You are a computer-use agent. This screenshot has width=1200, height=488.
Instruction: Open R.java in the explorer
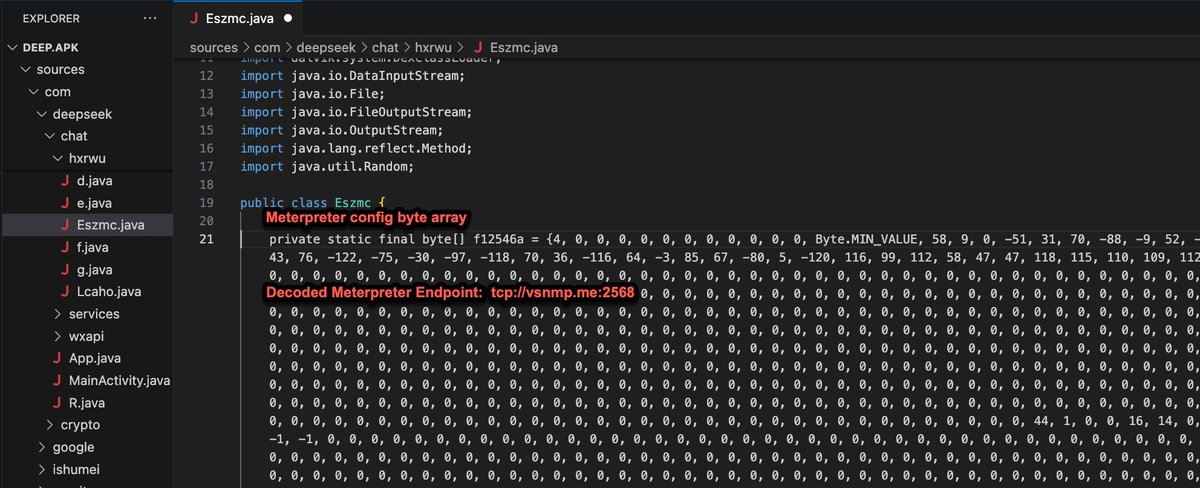(87, 403)
